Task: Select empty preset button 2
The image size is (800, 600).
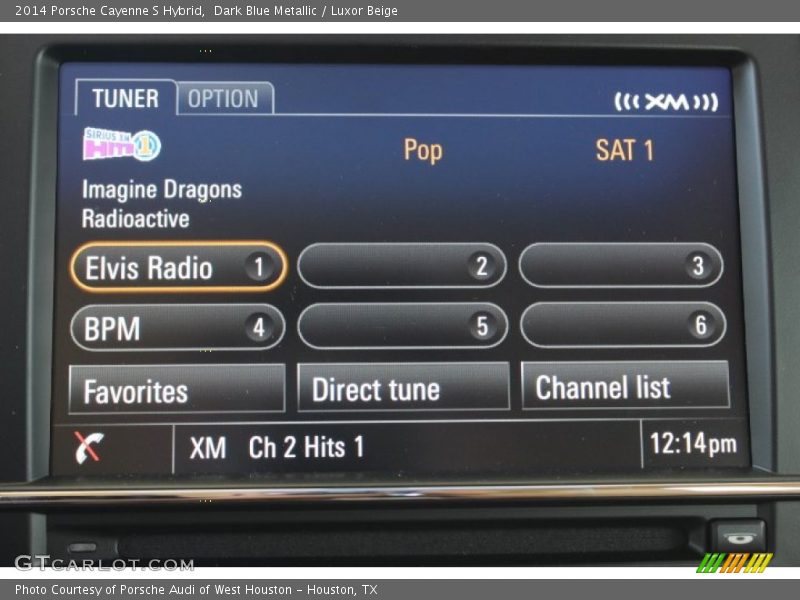Action: tap(402, 266)
